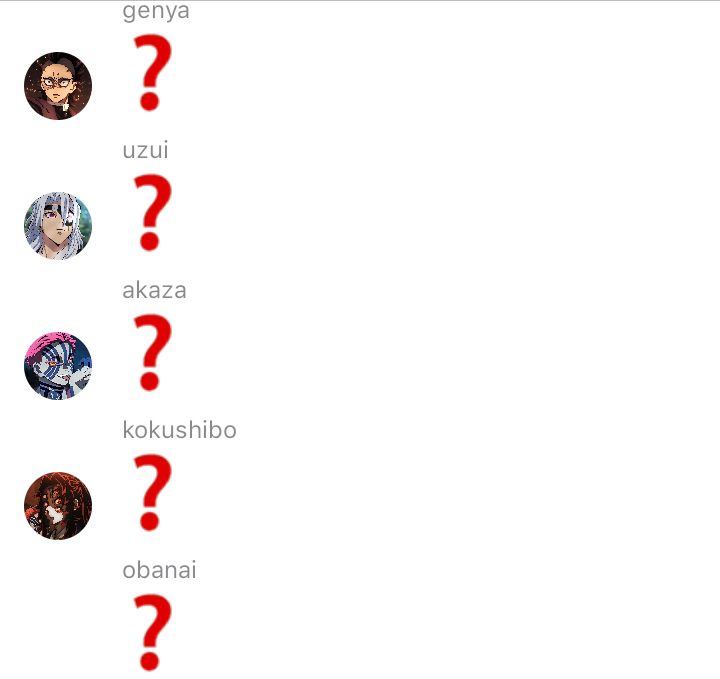Open kokushibo's dark red avatar

point(58,506)
